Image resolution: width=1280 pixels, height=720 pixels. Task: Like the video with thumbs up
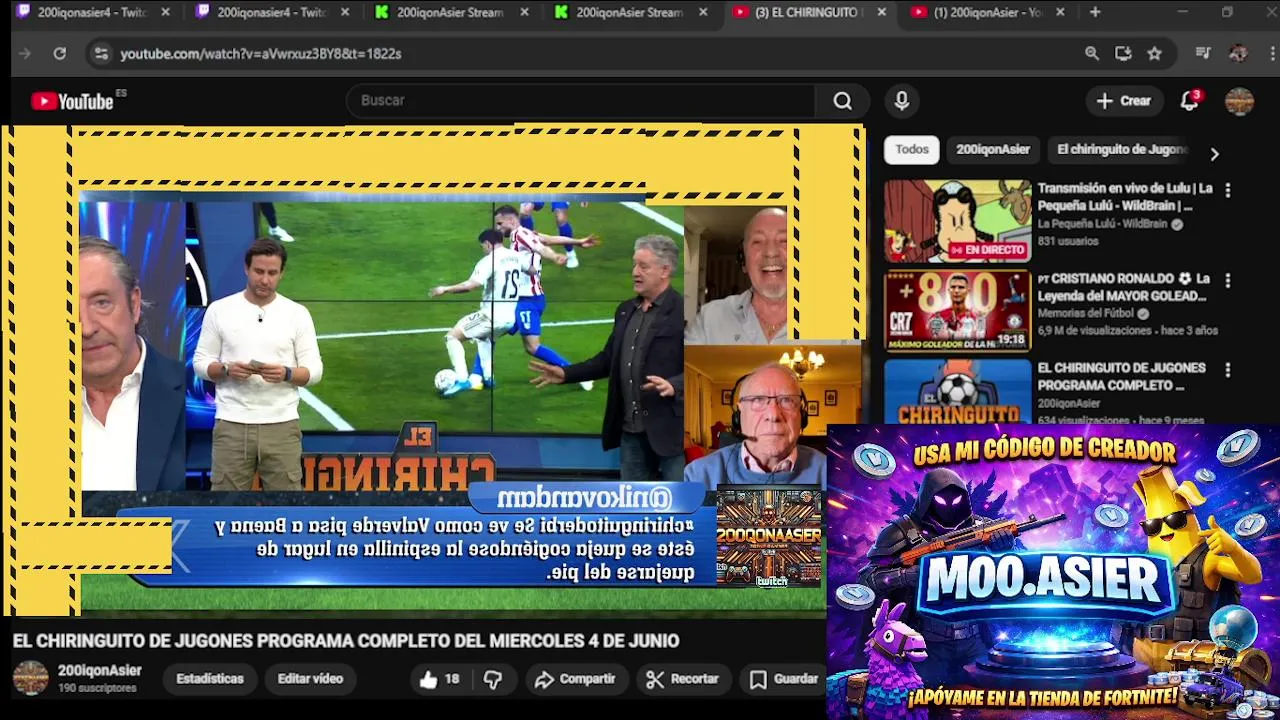(x=429, y=679)
